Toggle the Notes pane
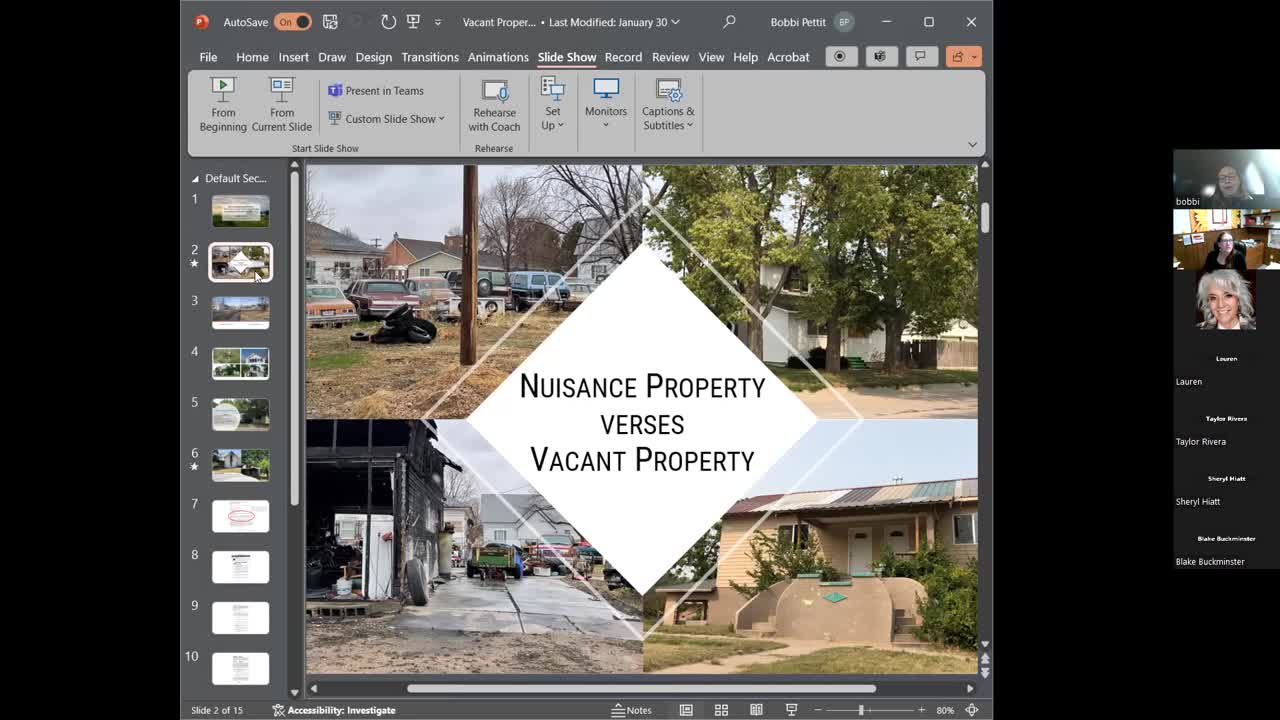The width and height of the screenshot is (1280, 720). click(x=632, y=710)
